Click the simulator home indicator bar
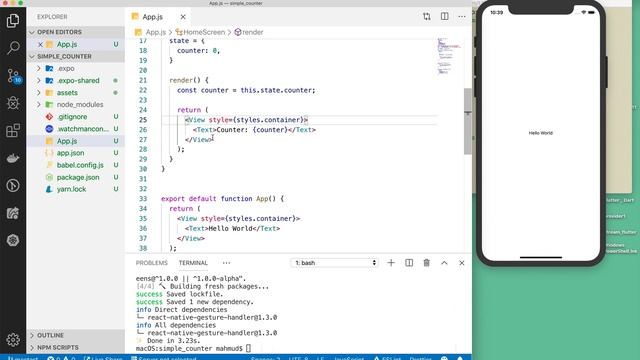640x360 pixels. pyautogui.click(x=540, y=258)
